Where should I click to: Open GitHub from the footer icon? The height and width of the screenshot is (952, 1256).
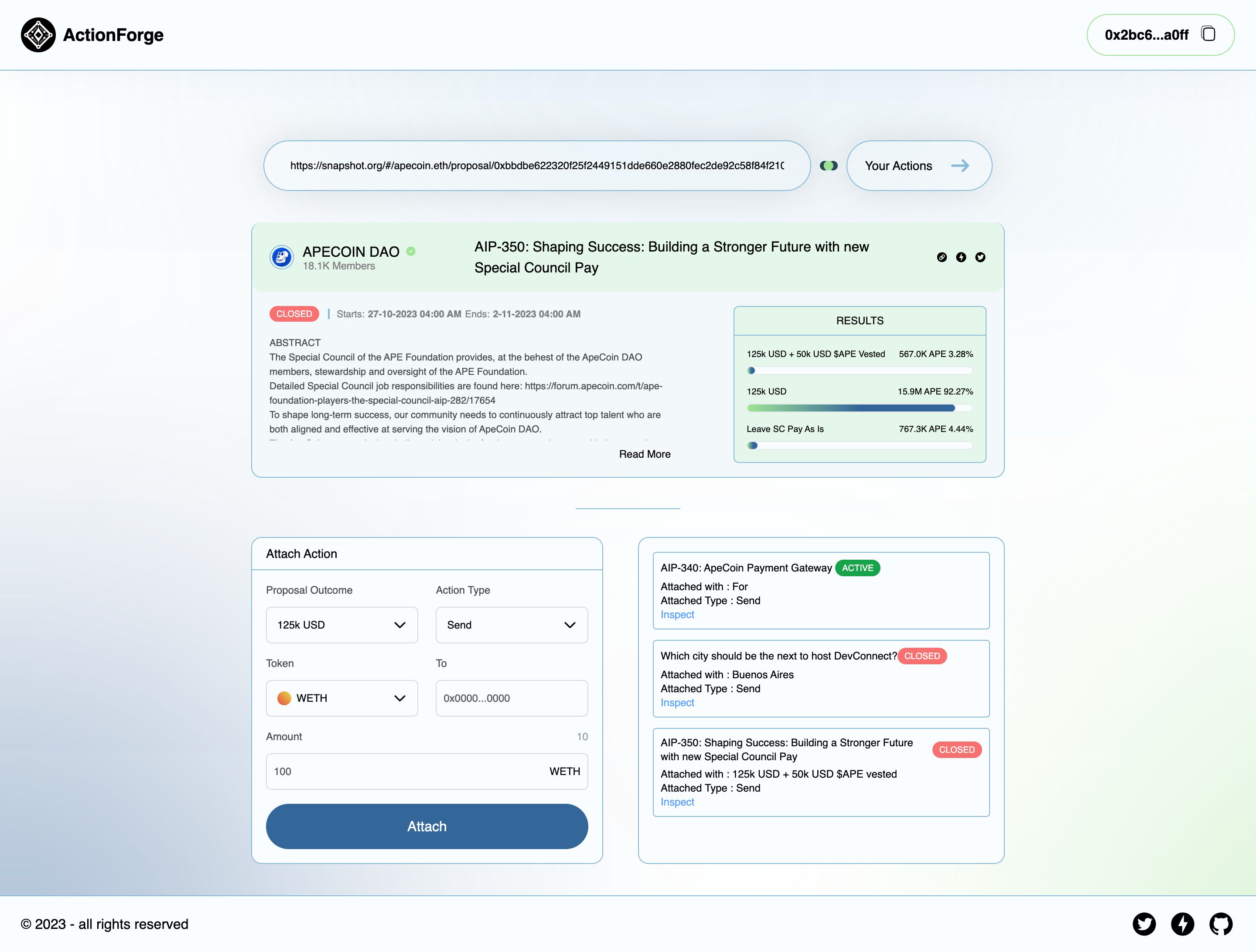click(x=1220, y=924)
